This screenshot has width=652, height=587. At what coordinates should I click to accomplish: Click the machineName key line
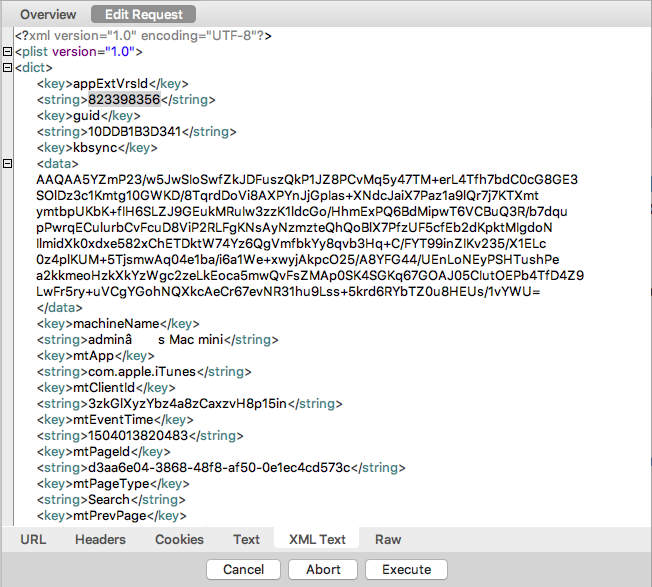pos(118,323)
